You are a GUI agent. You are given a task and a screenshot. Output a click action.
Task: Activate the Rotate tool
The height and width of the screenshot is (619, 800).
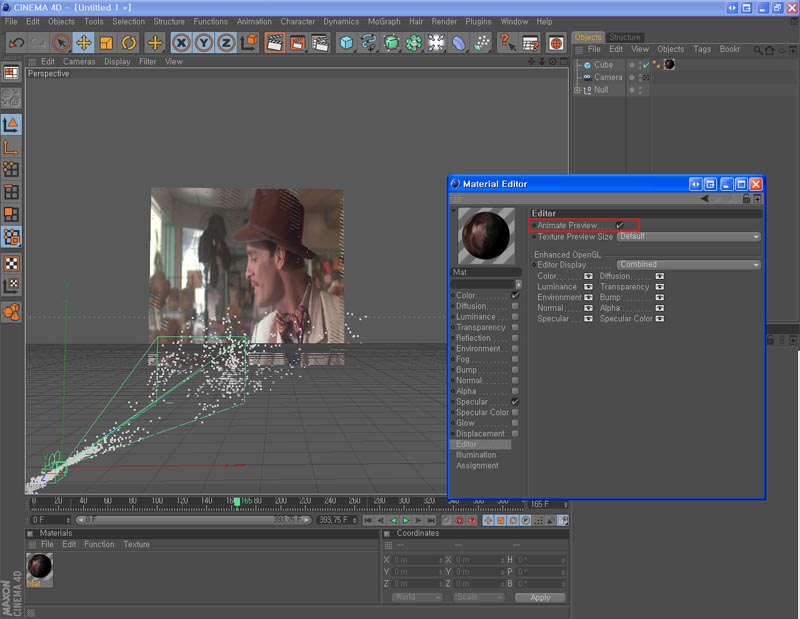pos(129,43)
